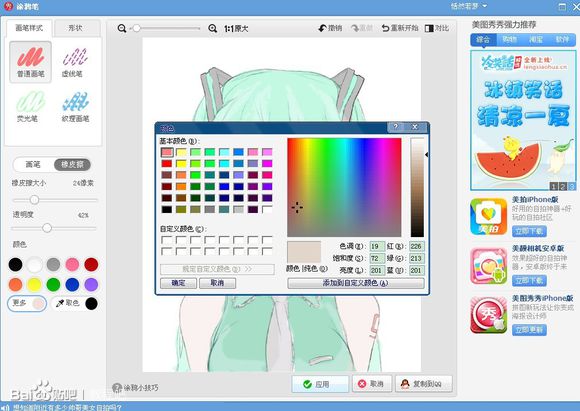This screenshot has height=411, width=580.
Task: Open the doodle tips (涂鸦小技巧) help icon
Action: tap(117, 388)
